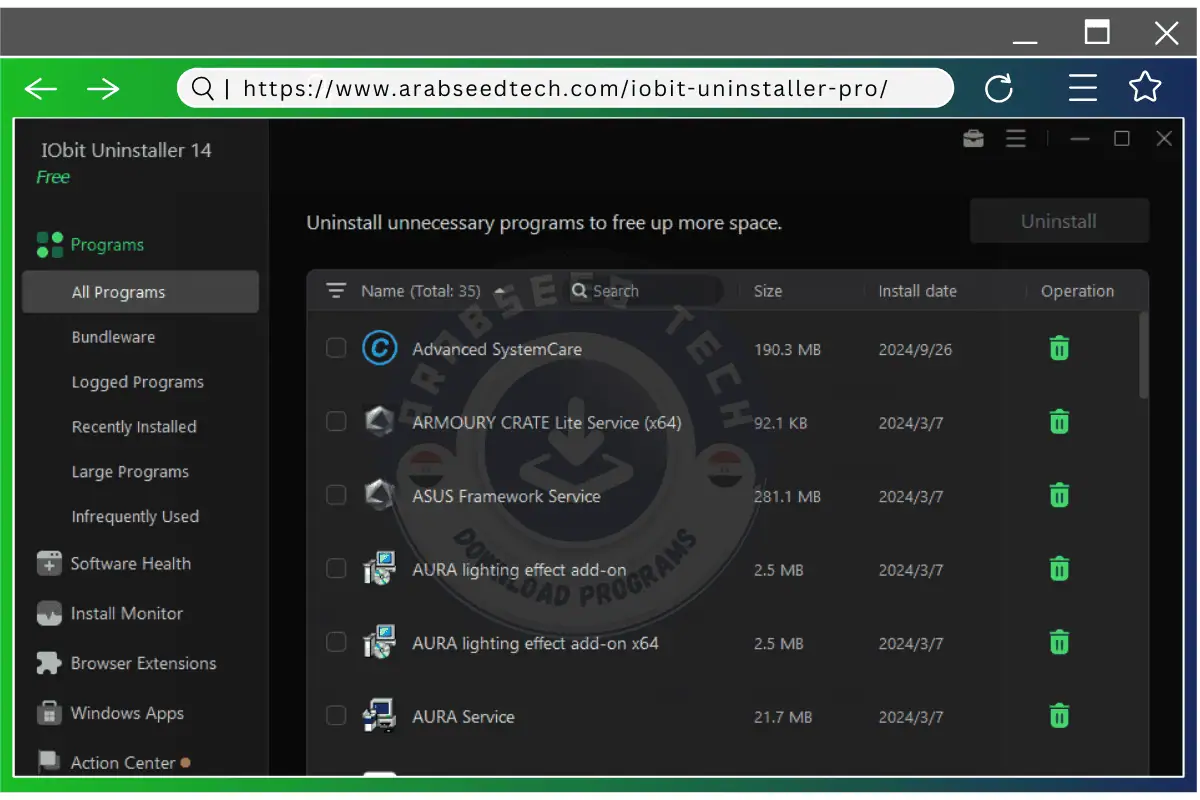Open the hamburger menu icon near title bar
This screenshot has height=800, width=1200.
click(1016, 139)
